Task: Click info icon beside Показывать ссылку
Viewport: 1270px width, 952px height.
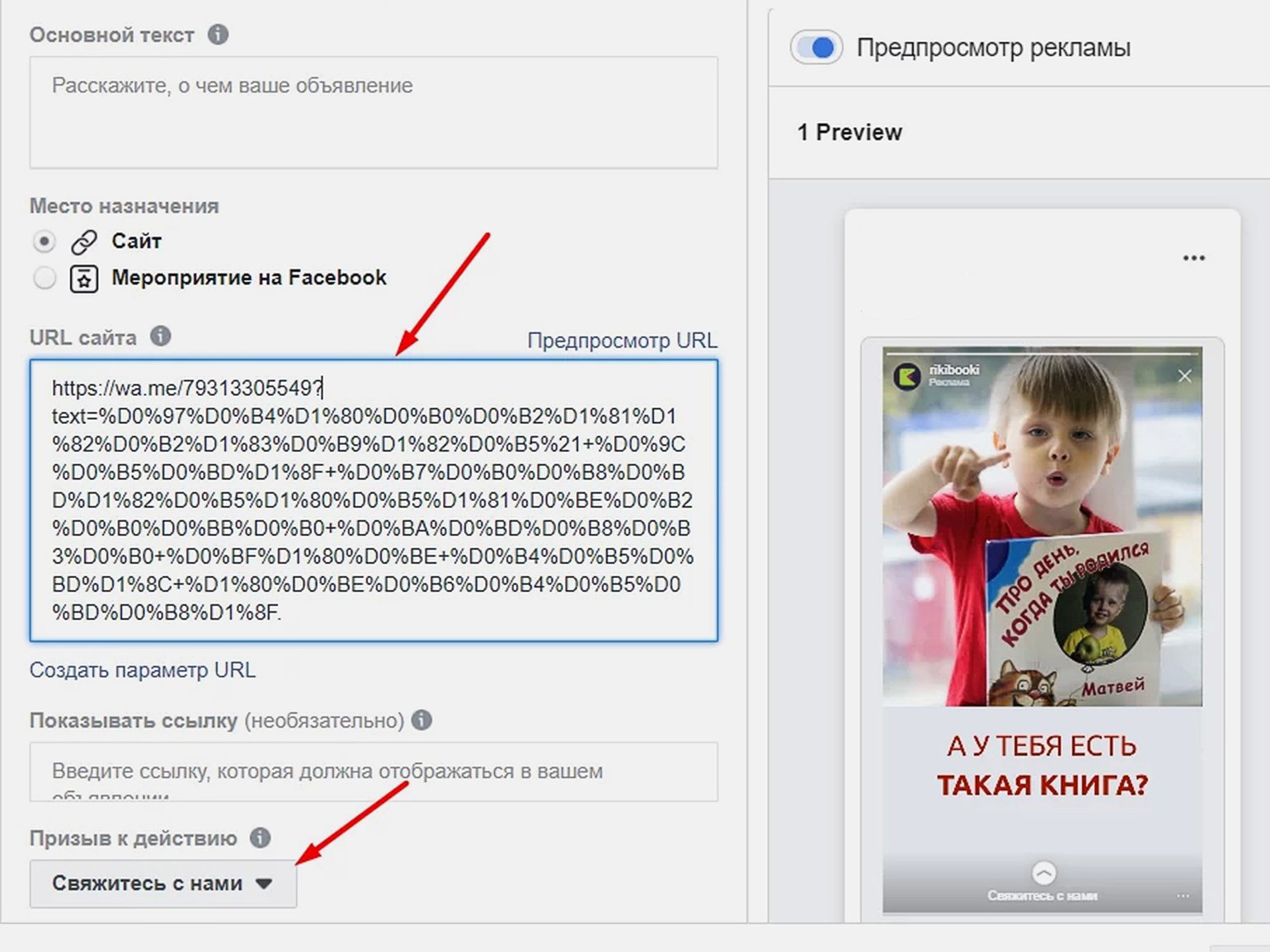Action: click(421, 720)
